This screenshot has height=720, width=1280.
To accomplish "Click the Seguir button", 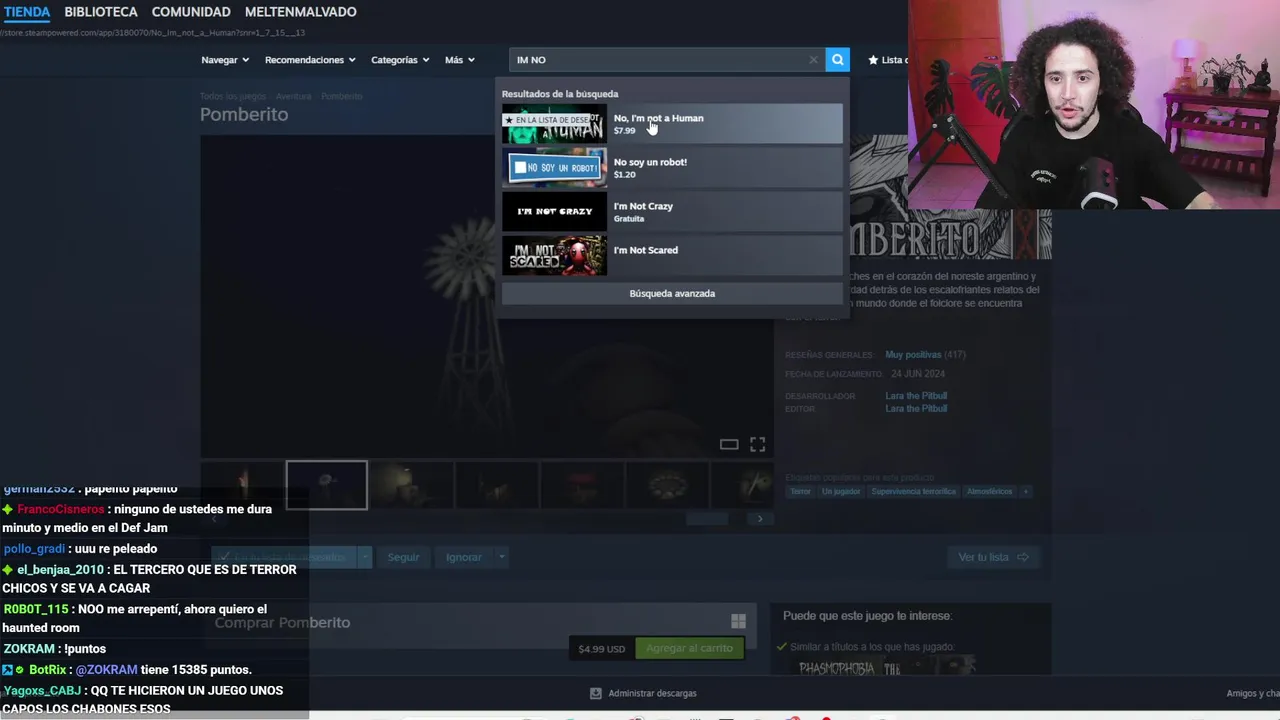I will 403,557.
